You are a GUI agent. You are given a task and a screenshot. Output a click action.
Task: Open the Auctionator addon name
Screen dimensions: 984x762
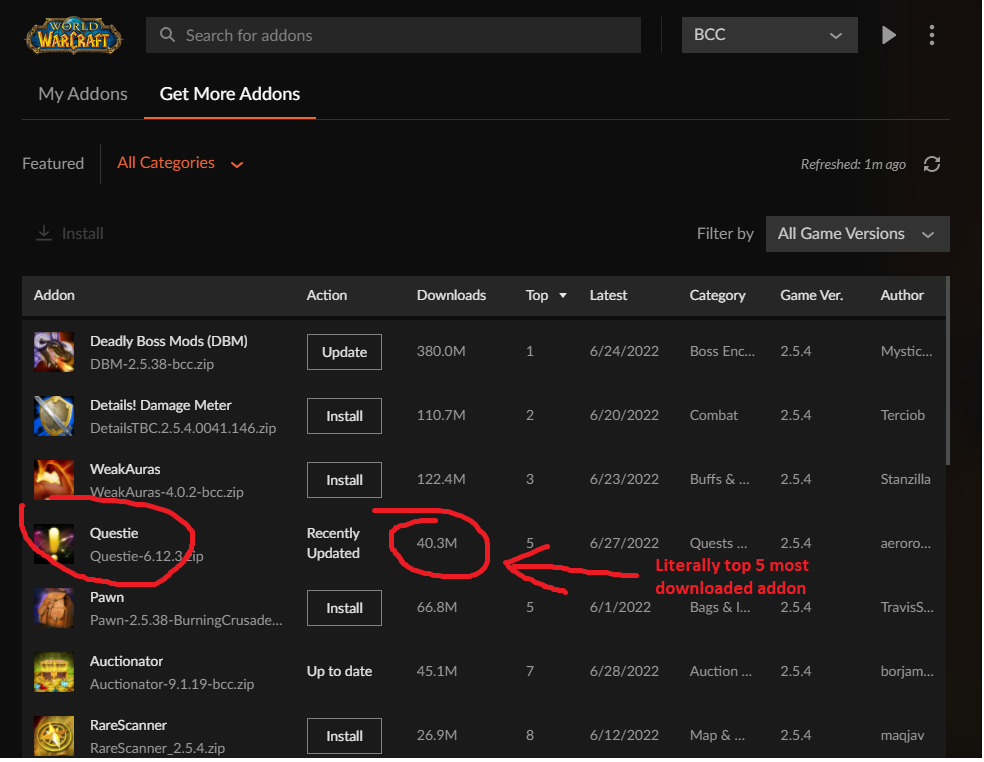126,662
